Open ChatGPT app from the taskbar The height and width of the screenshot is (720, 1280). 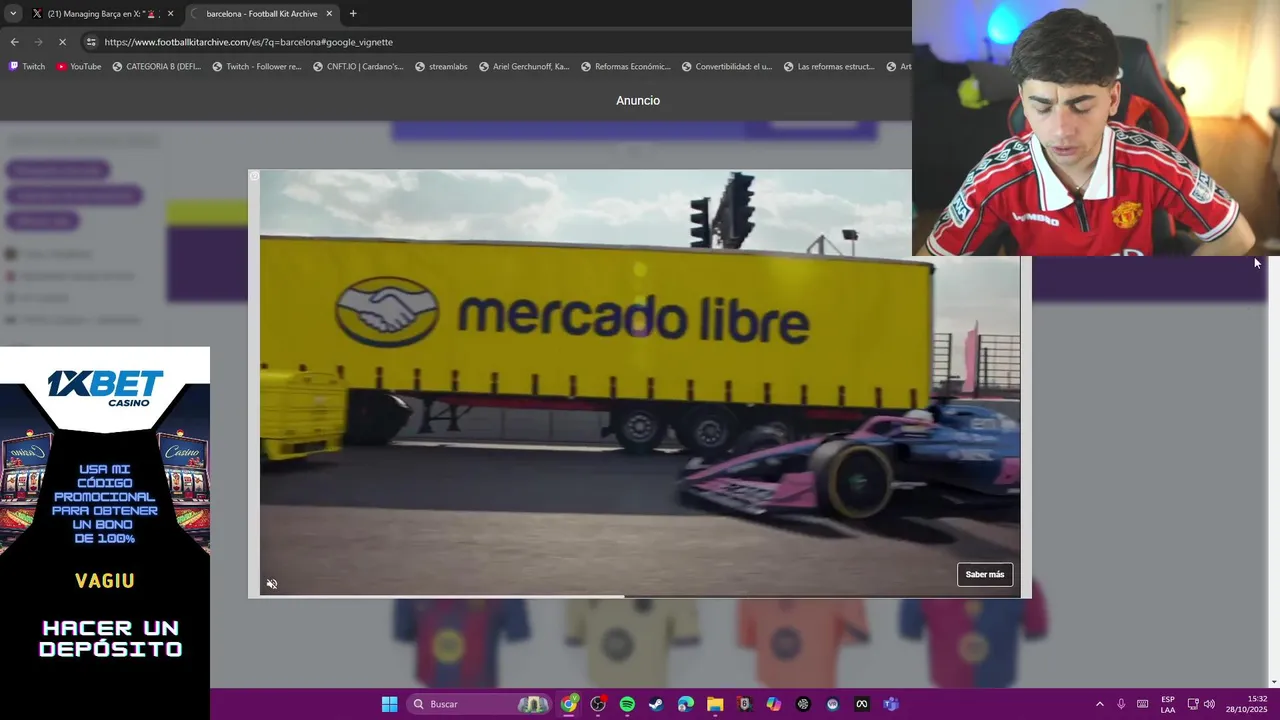pos(803,704)
